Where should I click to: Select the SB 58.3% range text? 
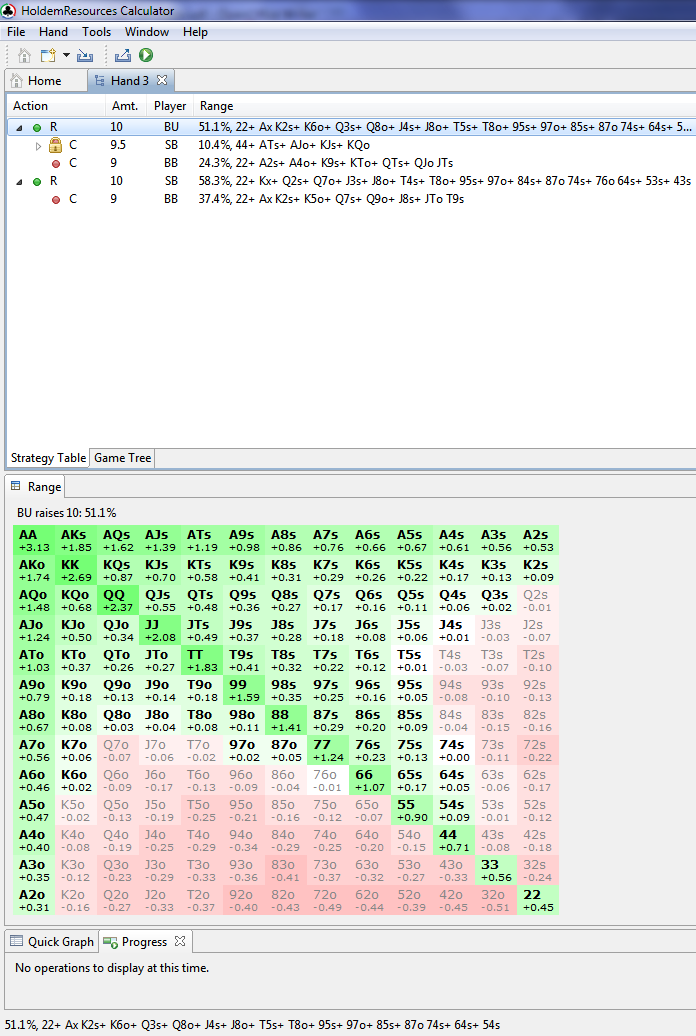point(445,180)
